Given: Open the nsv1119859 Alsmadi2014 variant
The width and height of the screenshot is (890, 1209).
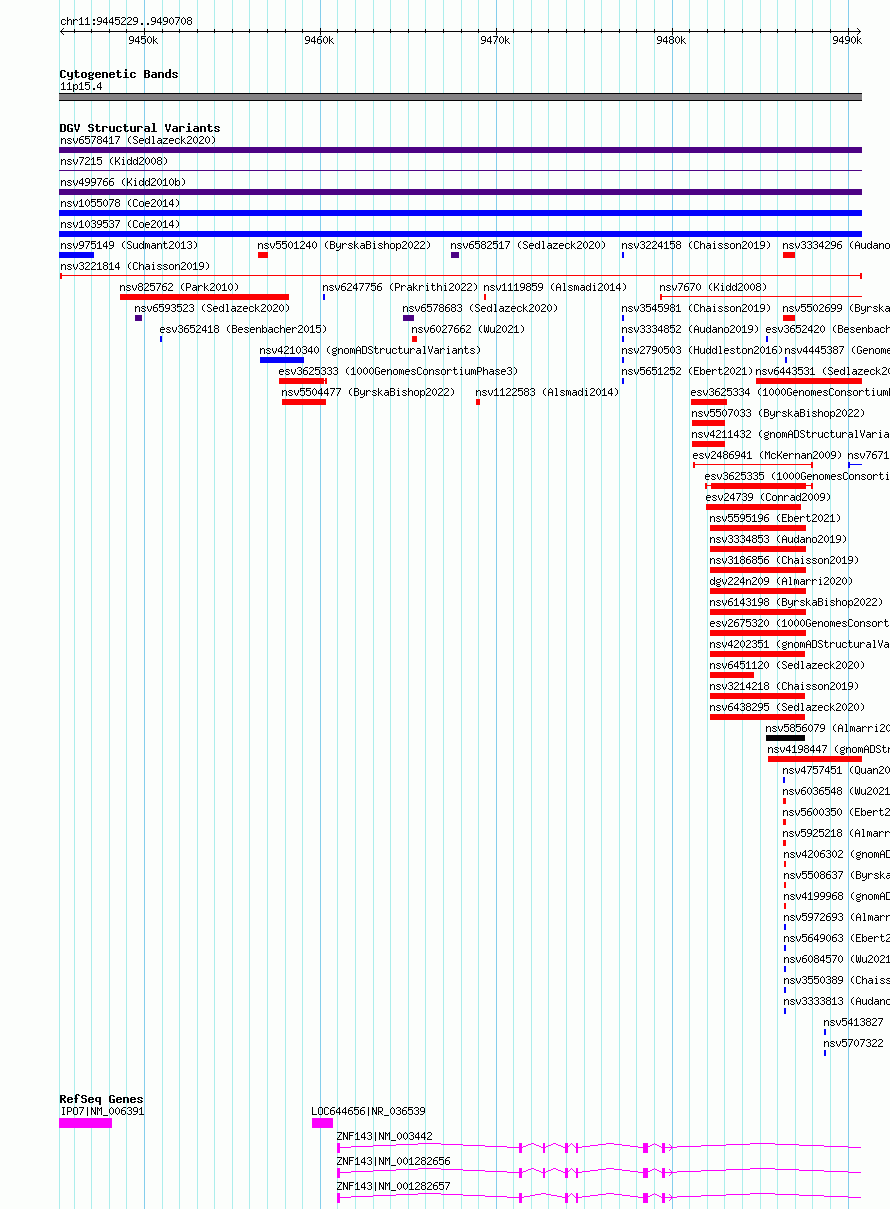Looking at the screenshot, I should tap(555, 287).
